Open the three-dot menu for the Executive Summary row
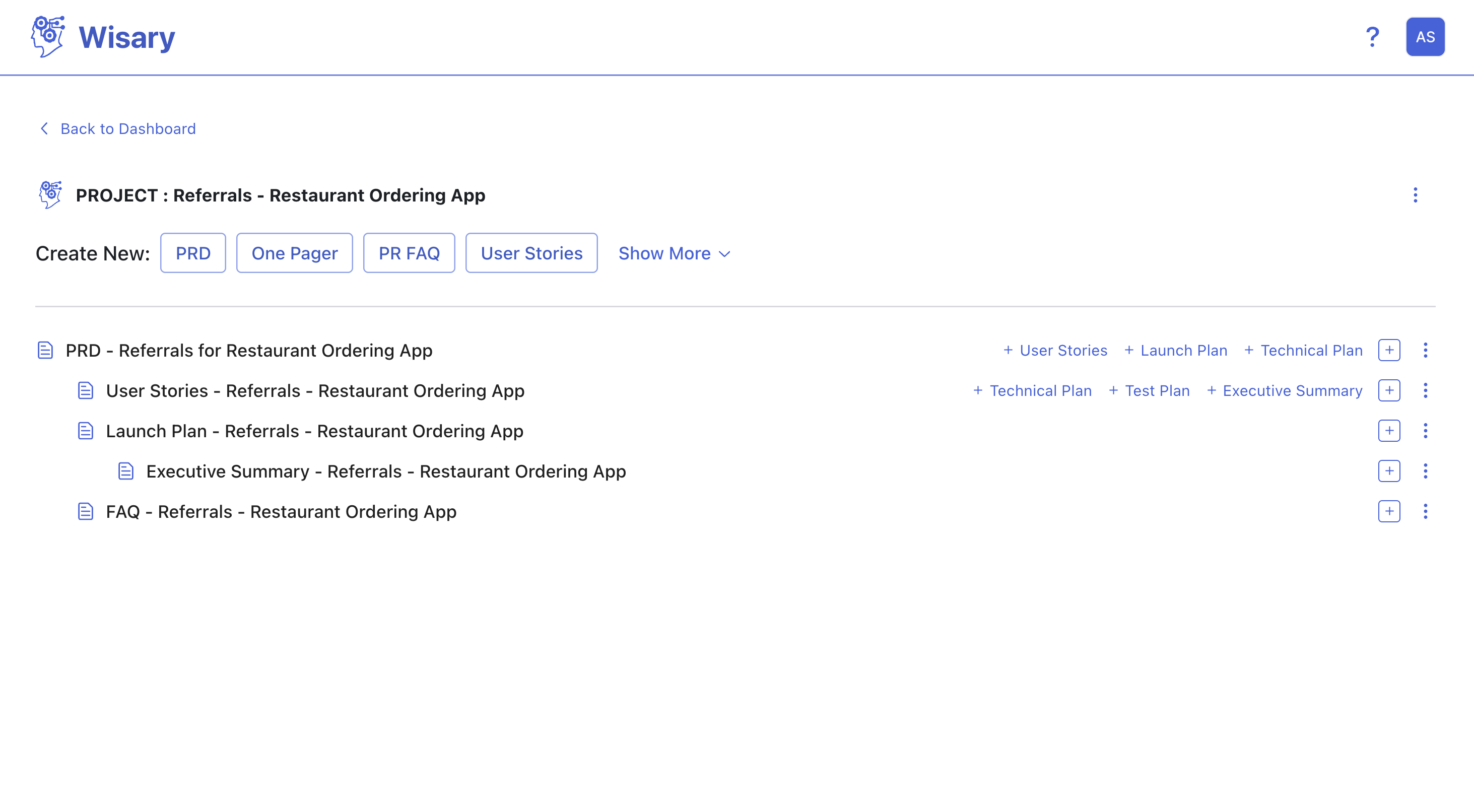Viewport: 1474px width, 812px height. click(x=1425, y=471)
